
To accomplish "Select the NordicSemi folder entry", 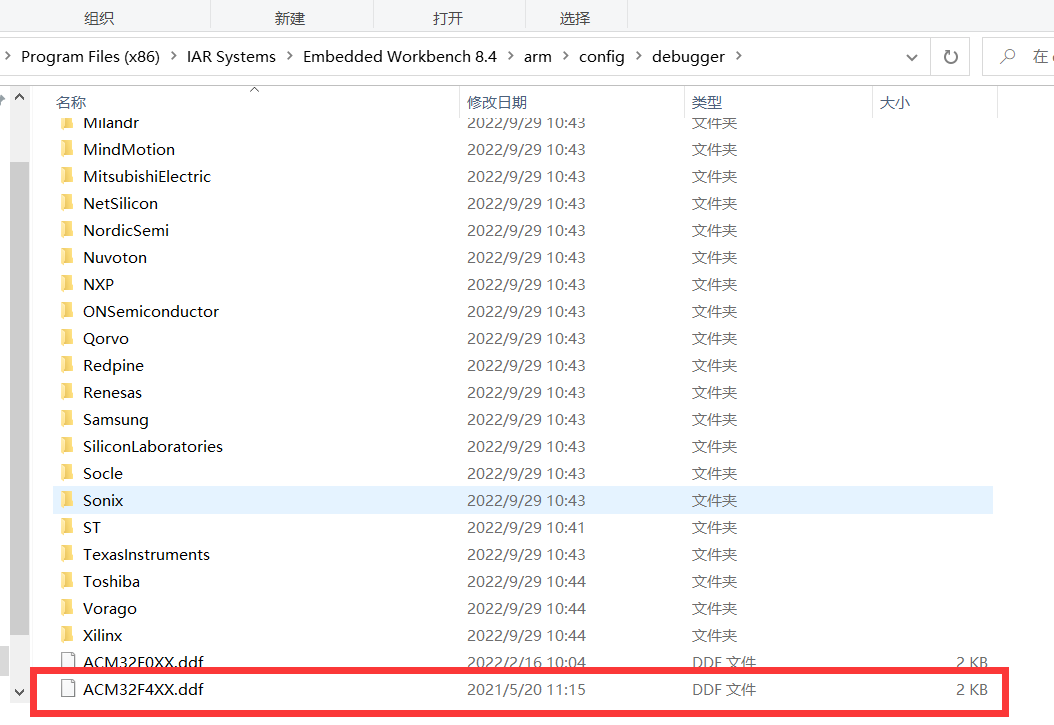I will coord(126,230).
